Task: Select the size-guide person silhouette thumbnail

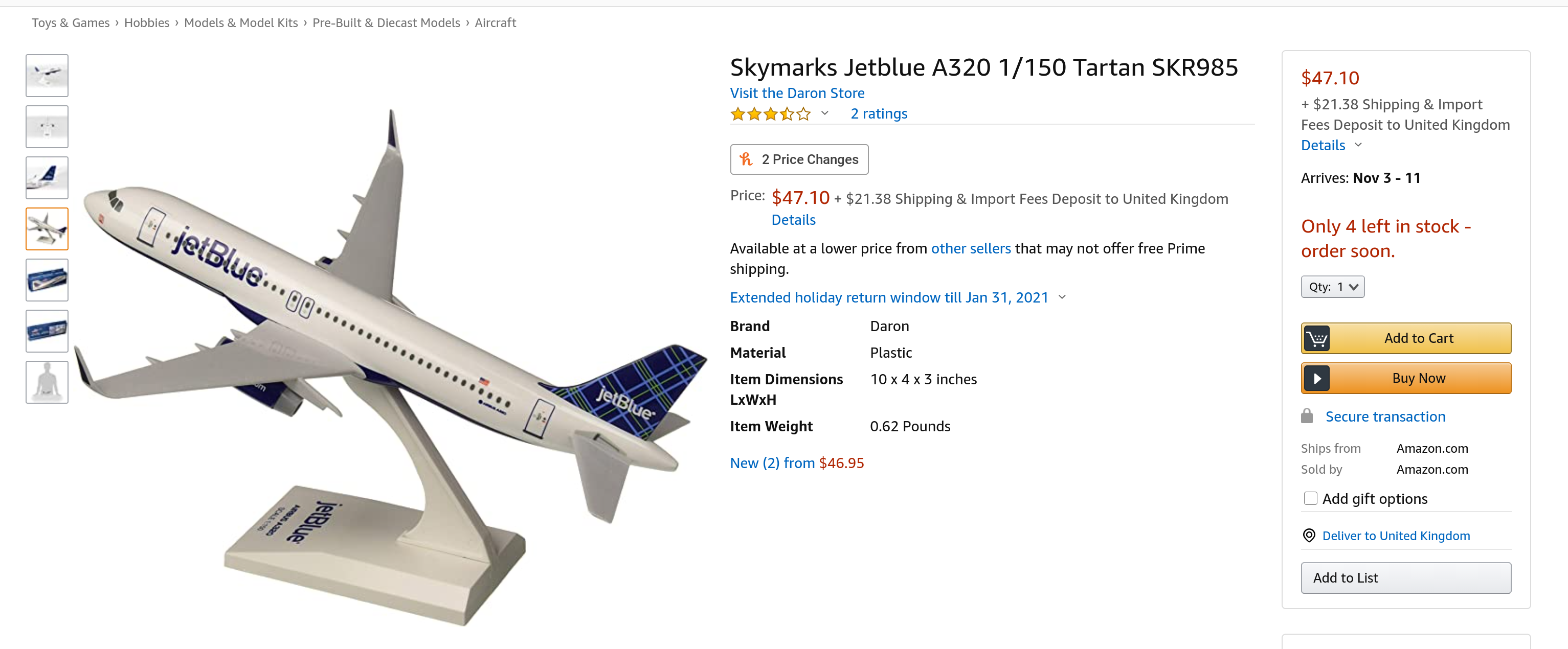Action: coord(47,382)
